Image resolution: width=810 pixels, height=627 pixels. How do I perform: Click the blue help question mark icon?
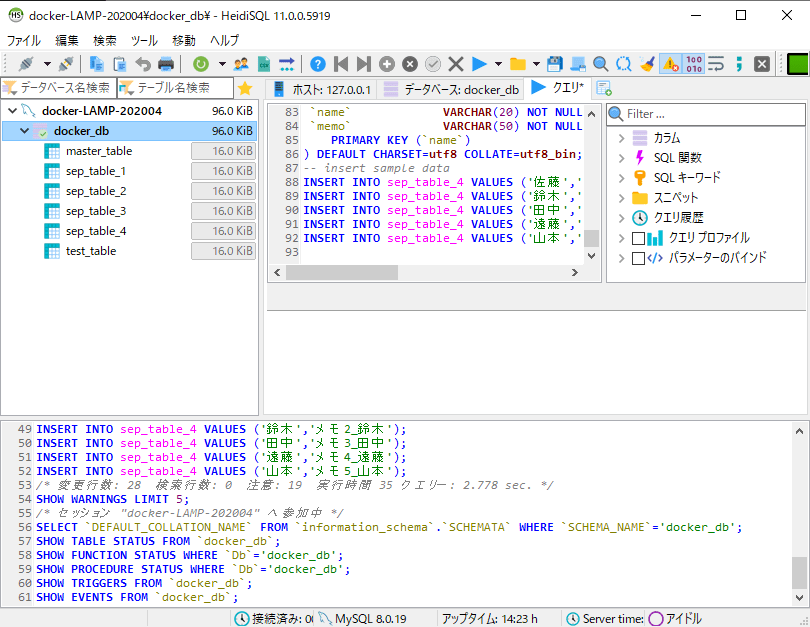tap(318, 64)
